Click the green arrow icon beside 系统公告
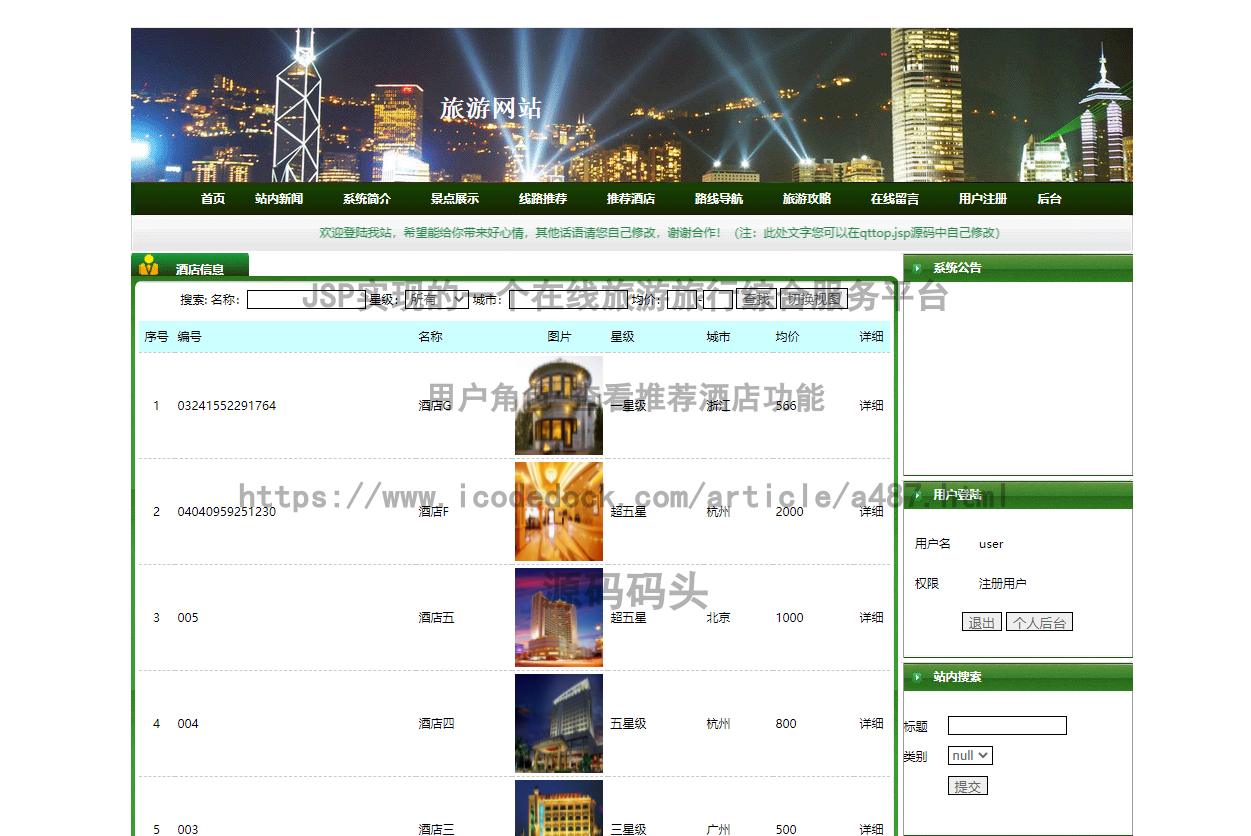 click(917, 267)
